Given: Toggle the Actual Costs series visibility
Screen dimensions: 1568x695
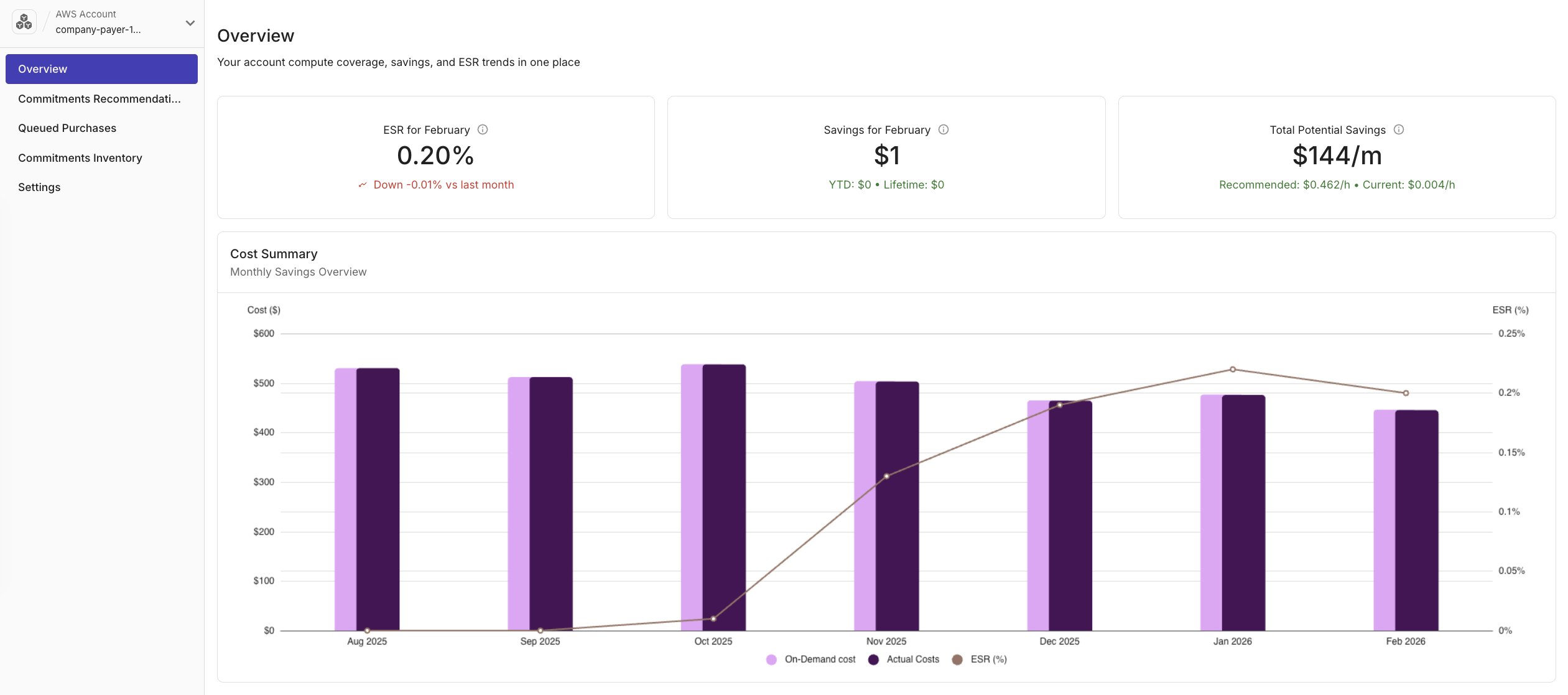Looking at the screenshot, I should click(x=912, y=659).
